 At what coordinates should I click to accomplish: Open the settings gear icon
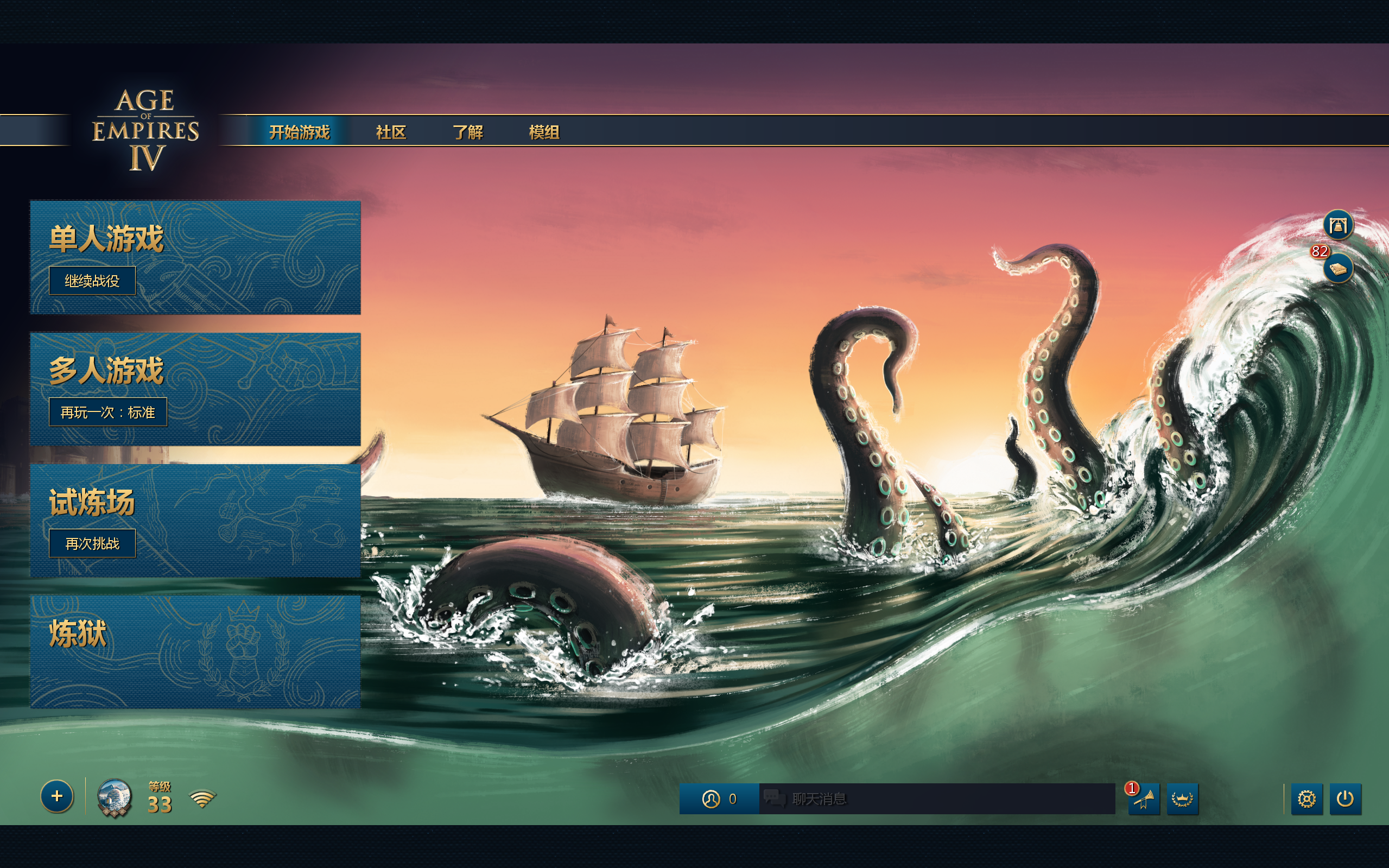tap(1307, 799)
